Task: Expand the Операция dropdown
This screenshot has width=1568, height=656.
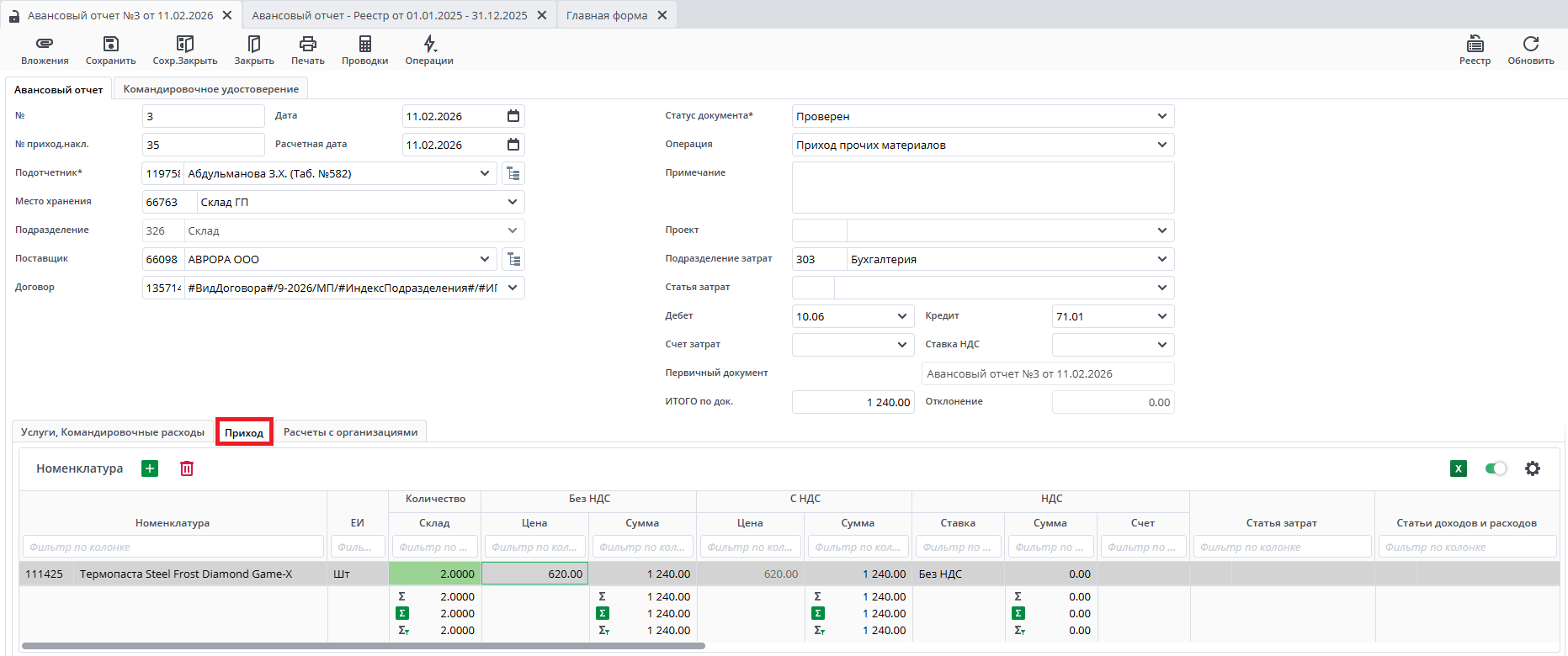Action: 1161,145
